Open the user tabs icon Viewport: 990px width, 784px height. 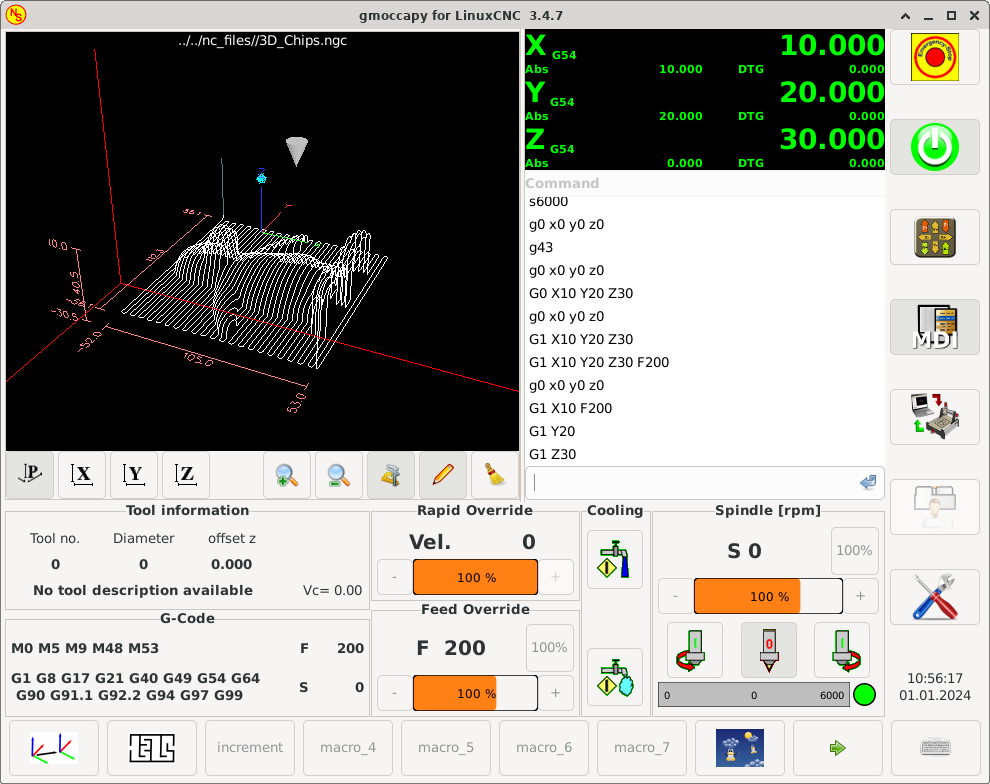[x=934, y=507]
